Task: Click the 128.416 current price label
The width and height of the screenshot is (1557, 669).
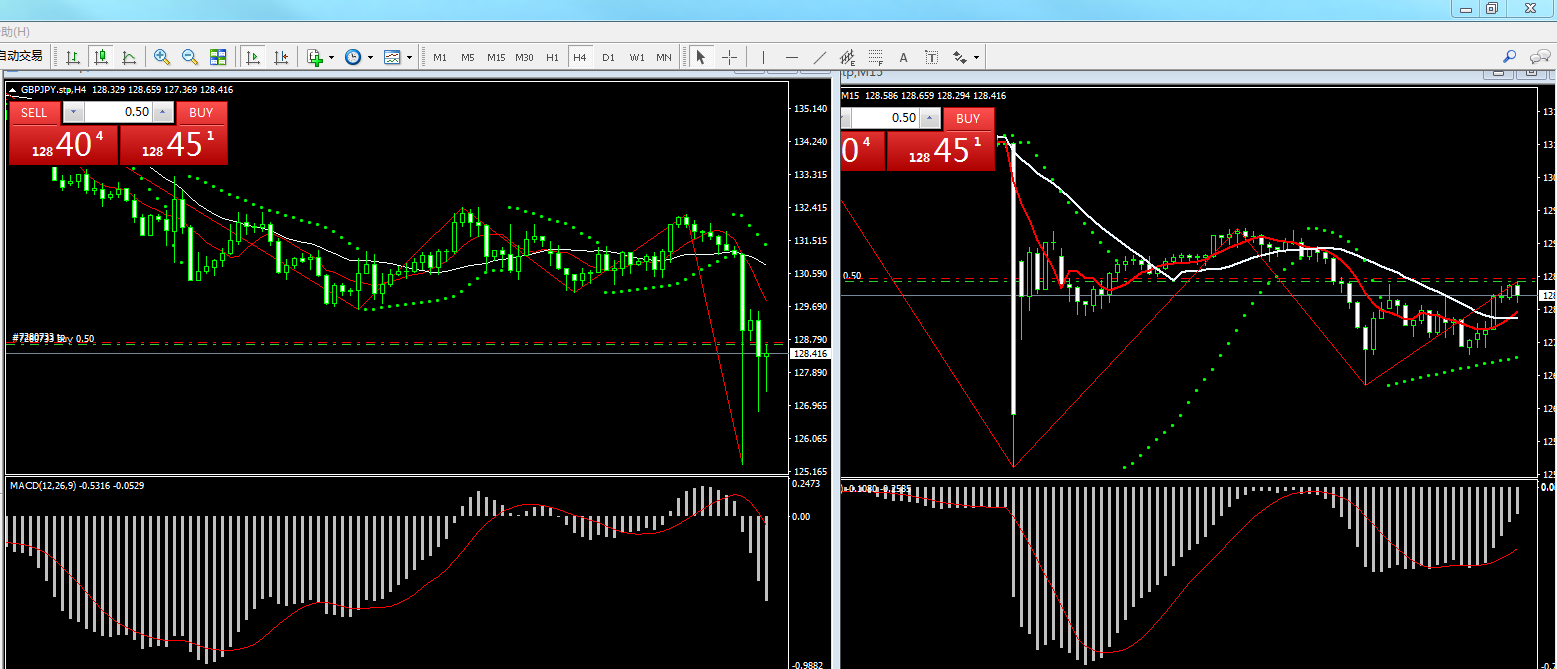Action: coord(811,354)
